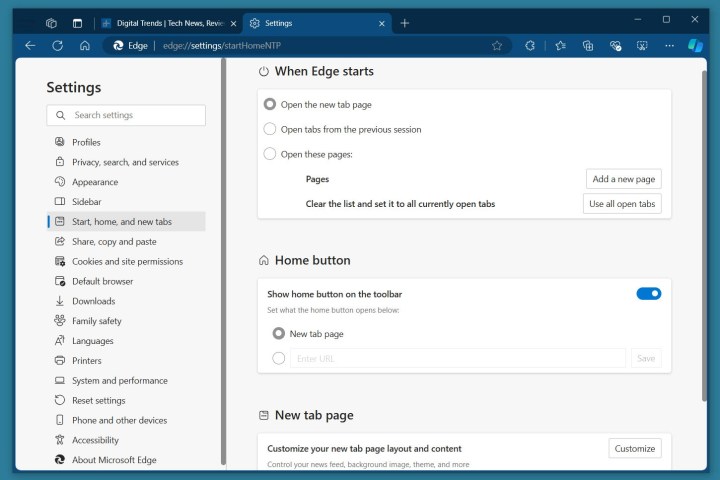Open the Extensions puzzle icon
This screenshot has height=480, width=720.
[530, 45]
